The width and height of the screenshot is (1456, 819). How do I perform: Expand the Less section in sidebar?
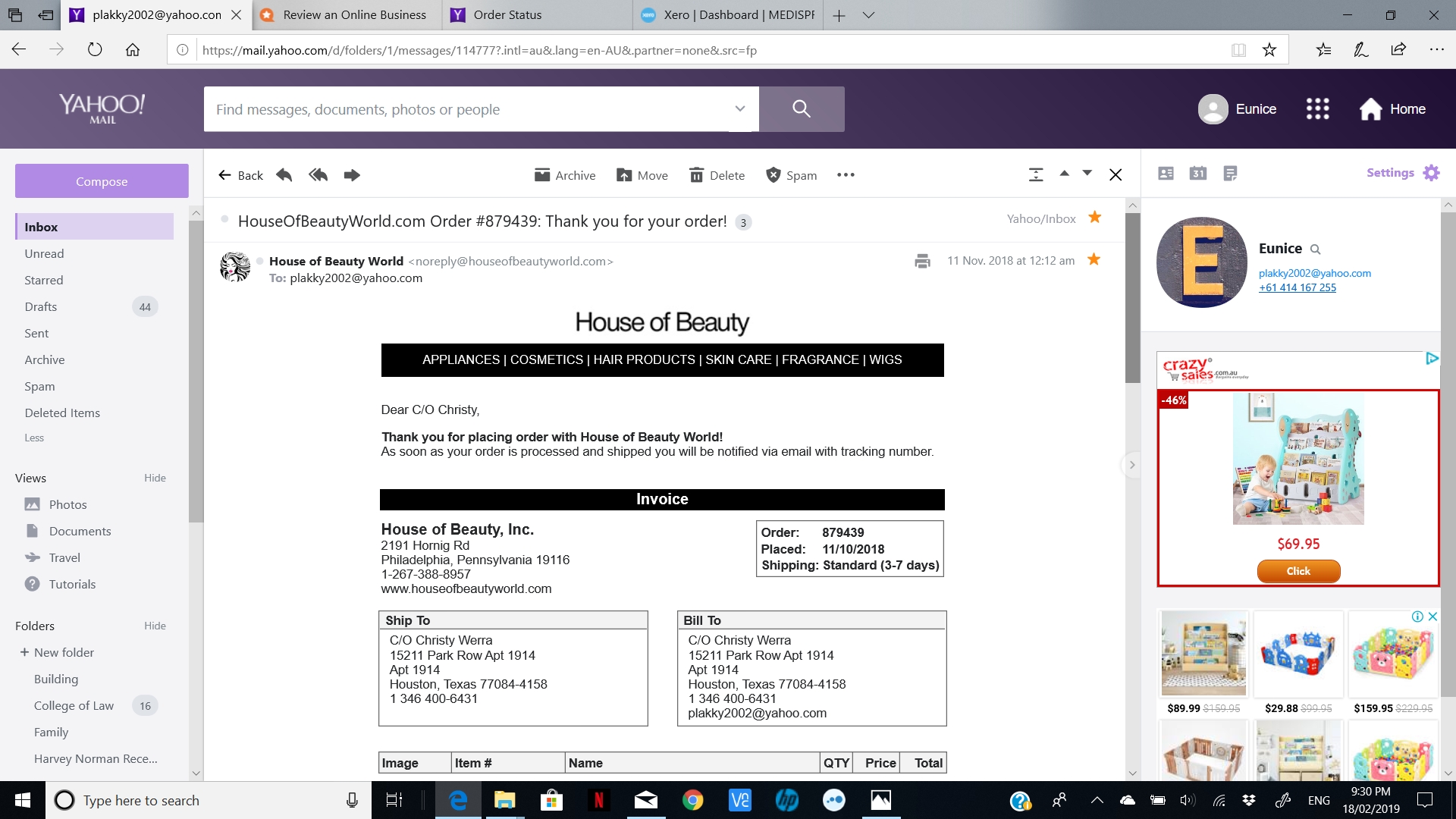coord(35,438)
